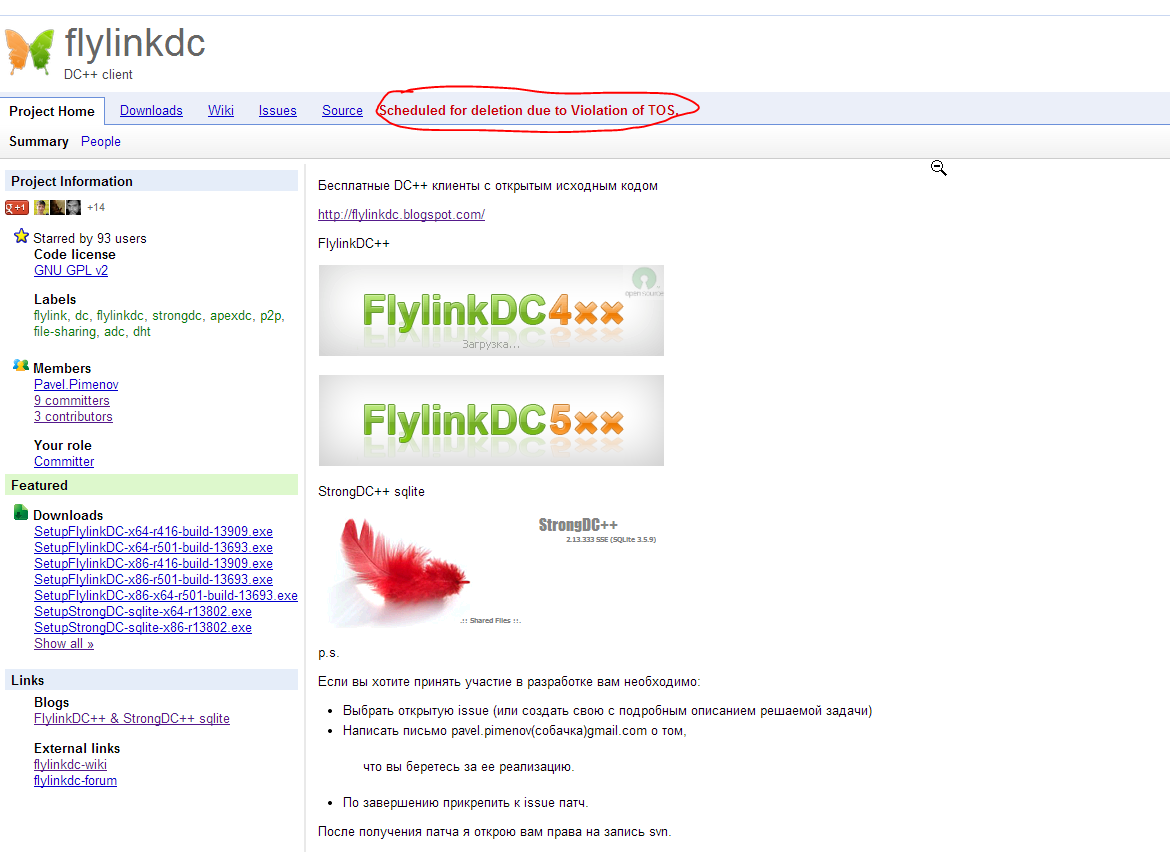Open the flylinkdc-wiki external link
The width and height of the screenshot is (1170, 855).
click(70, 765)
